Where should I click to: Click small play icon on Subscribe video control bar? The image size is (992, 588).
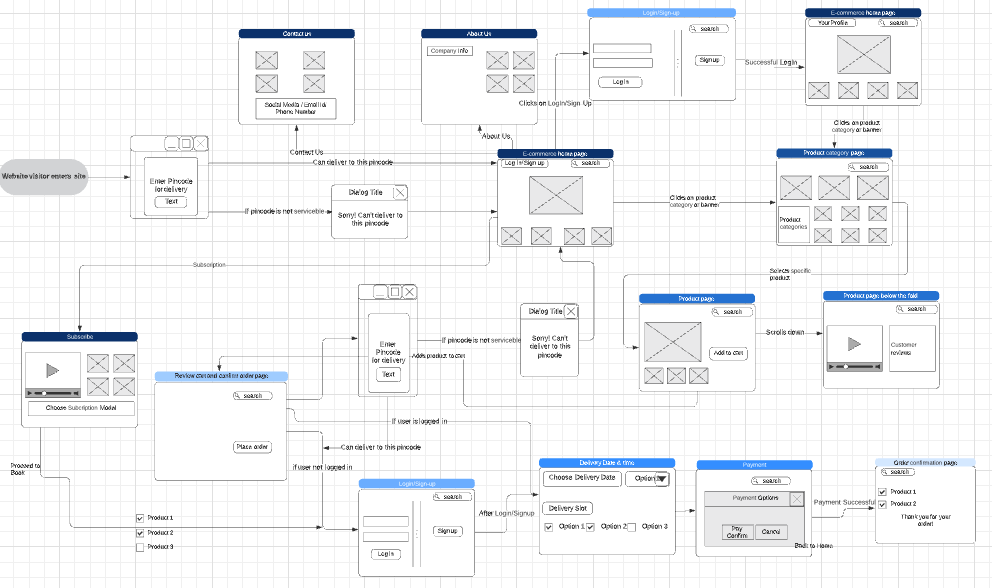click(30, 393)
